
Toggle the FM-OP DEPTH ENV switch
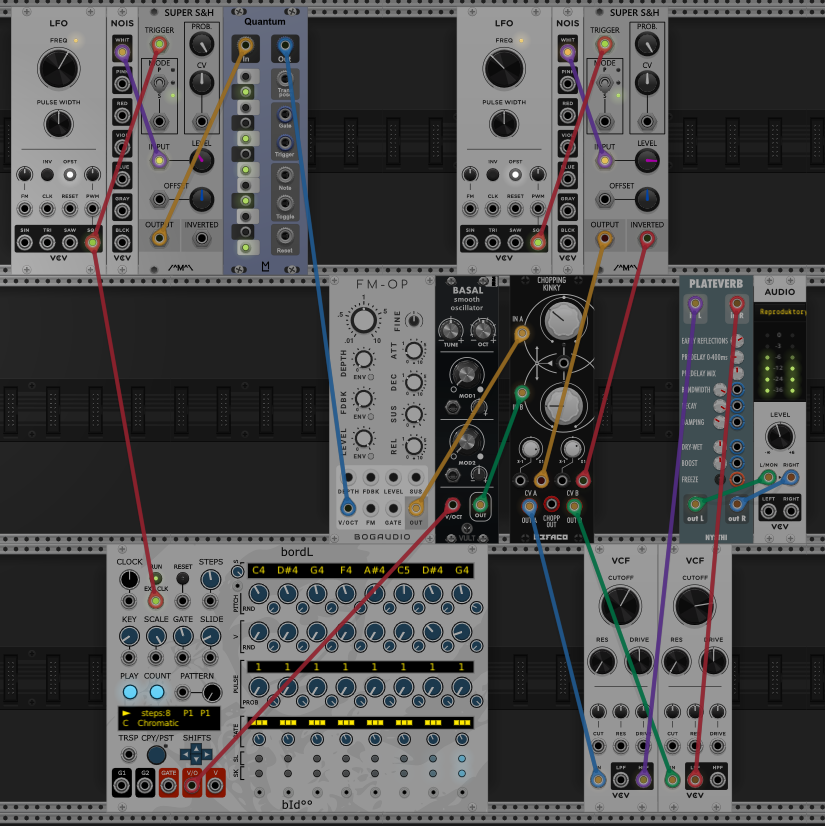click(371, 377)
